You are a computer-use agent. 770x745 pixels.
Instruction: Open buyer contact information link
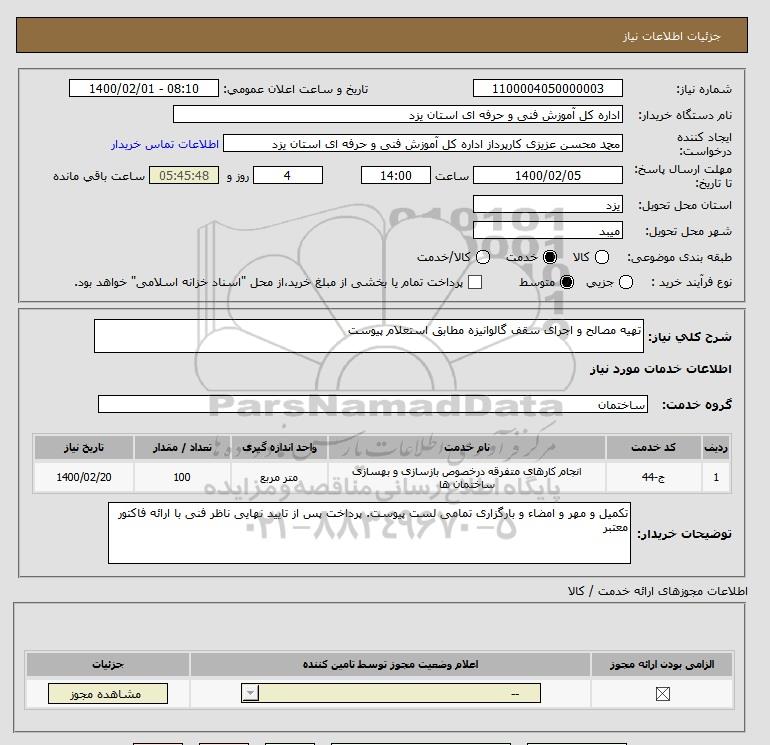[x=165, y=144]
